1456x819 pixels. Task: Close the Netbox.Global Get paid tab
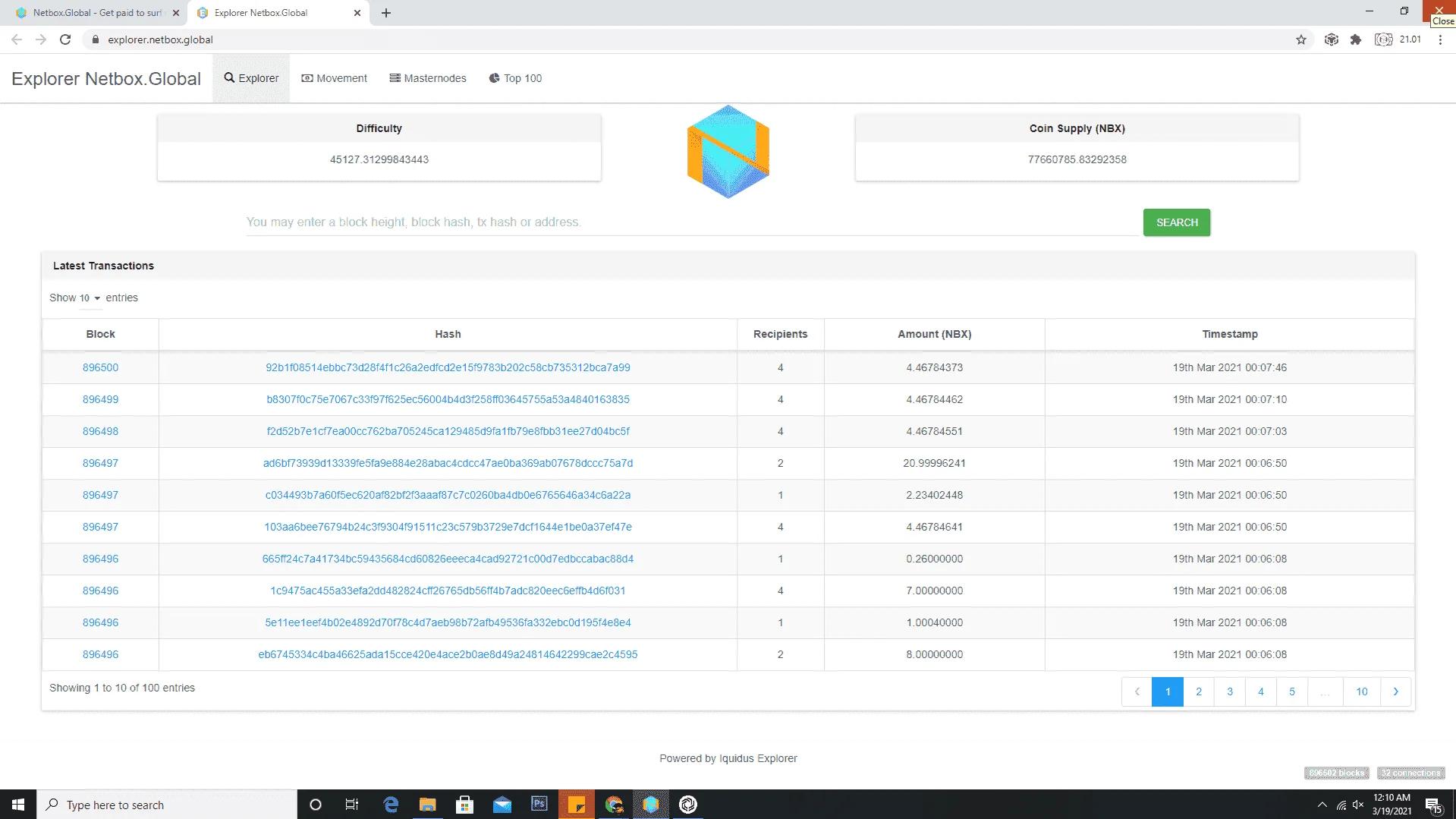tap(176, 13)
